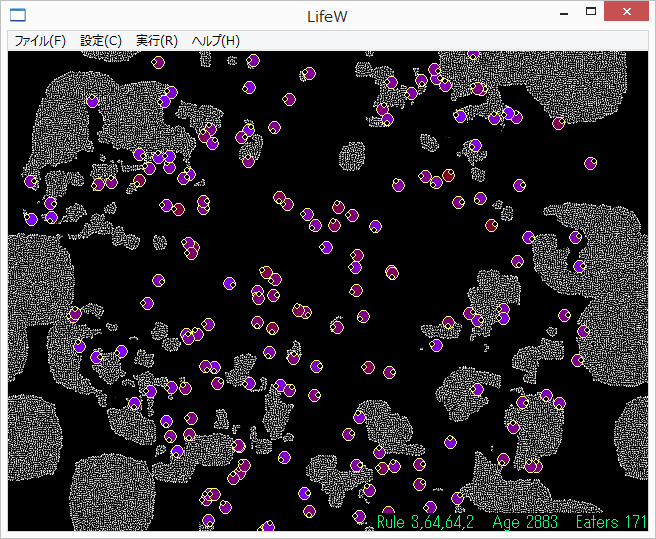Select the eater nearest below the LifeW title
Viewport: 656px width, 539px height.
(309, 73)
